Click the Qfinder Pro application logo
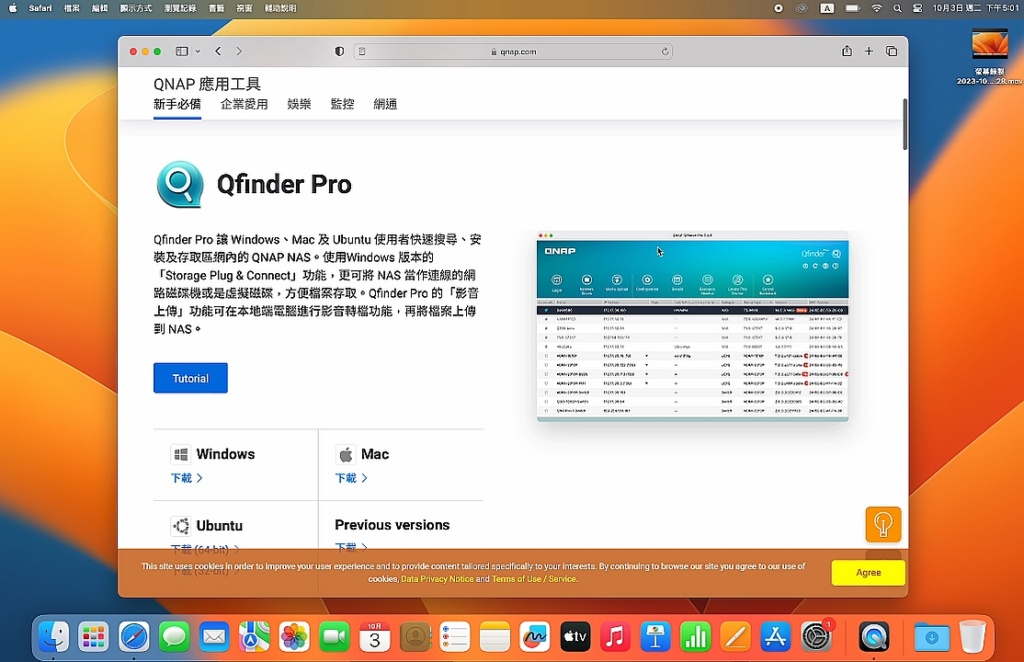This screenshot has width=1024, height=662. 179,184
